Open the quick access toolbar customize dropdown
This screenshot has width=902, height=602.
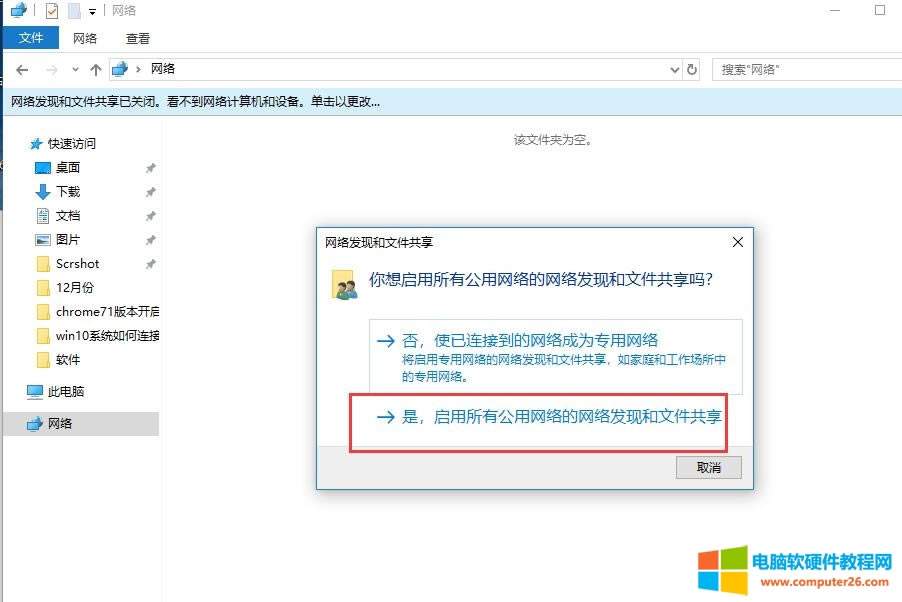(x=92, y=11)
